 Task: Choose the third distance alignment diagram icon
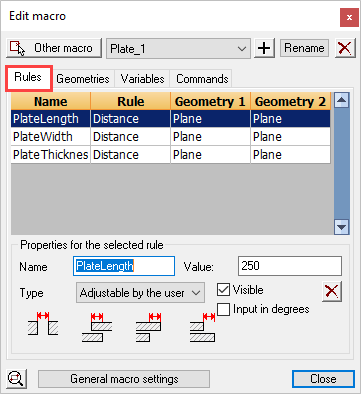(149, 327)
